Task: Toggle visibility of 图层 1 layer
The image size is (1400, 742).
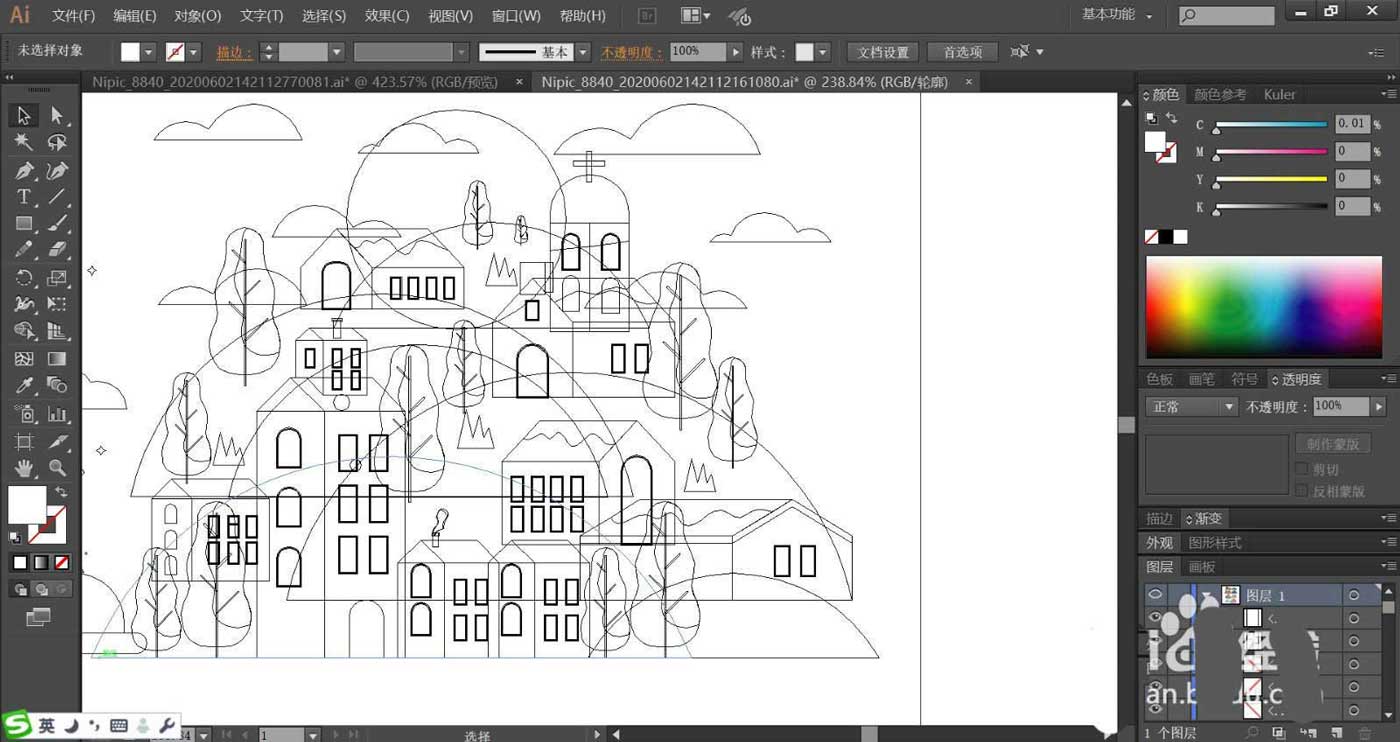Action: 1155,595
